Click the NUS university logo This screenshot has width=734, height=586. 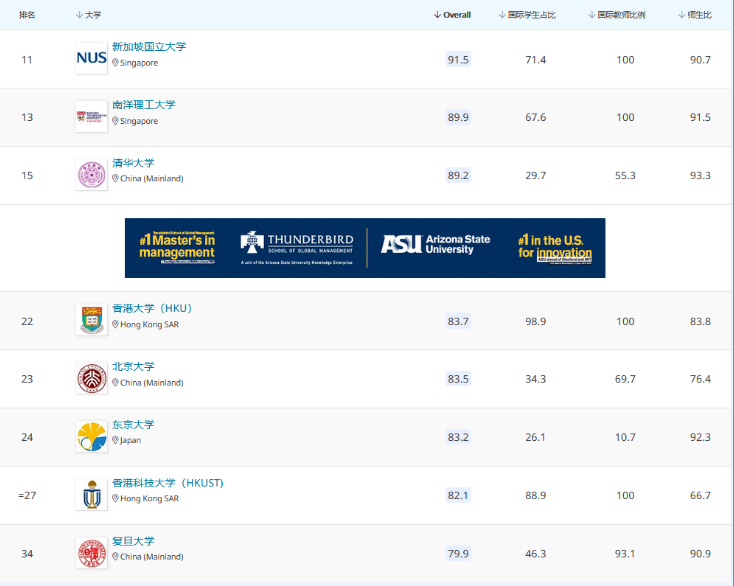91,58
